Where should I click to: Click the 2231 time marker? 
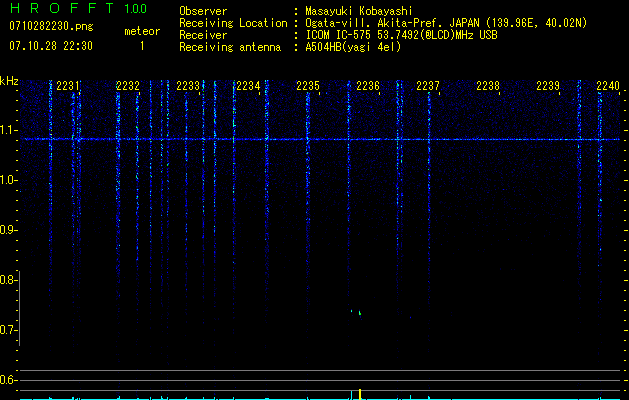[68, 86]
